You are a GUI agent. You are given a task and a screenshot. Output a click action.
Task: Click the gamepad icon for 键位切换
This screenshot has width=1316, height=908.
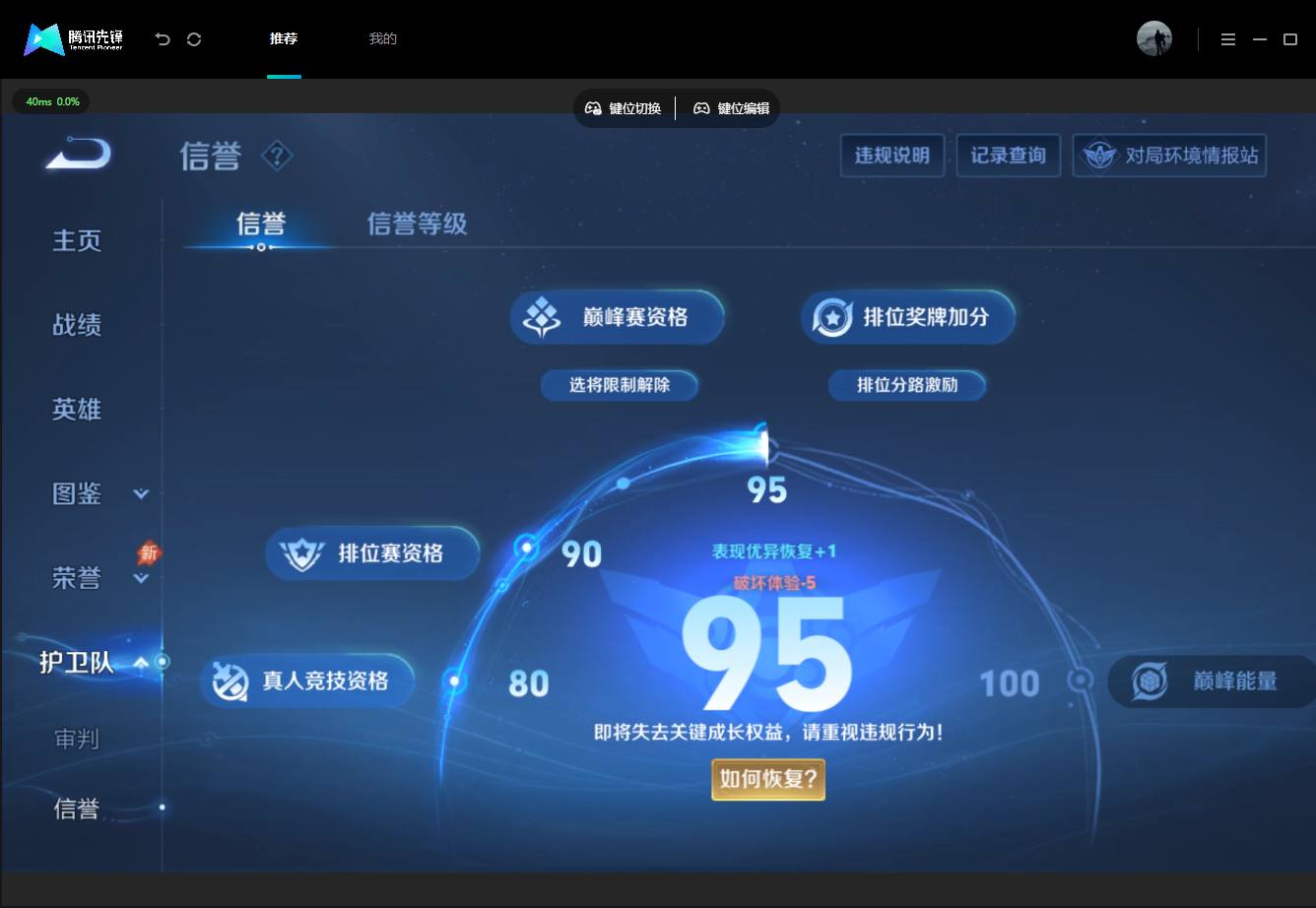pos(593,108)
